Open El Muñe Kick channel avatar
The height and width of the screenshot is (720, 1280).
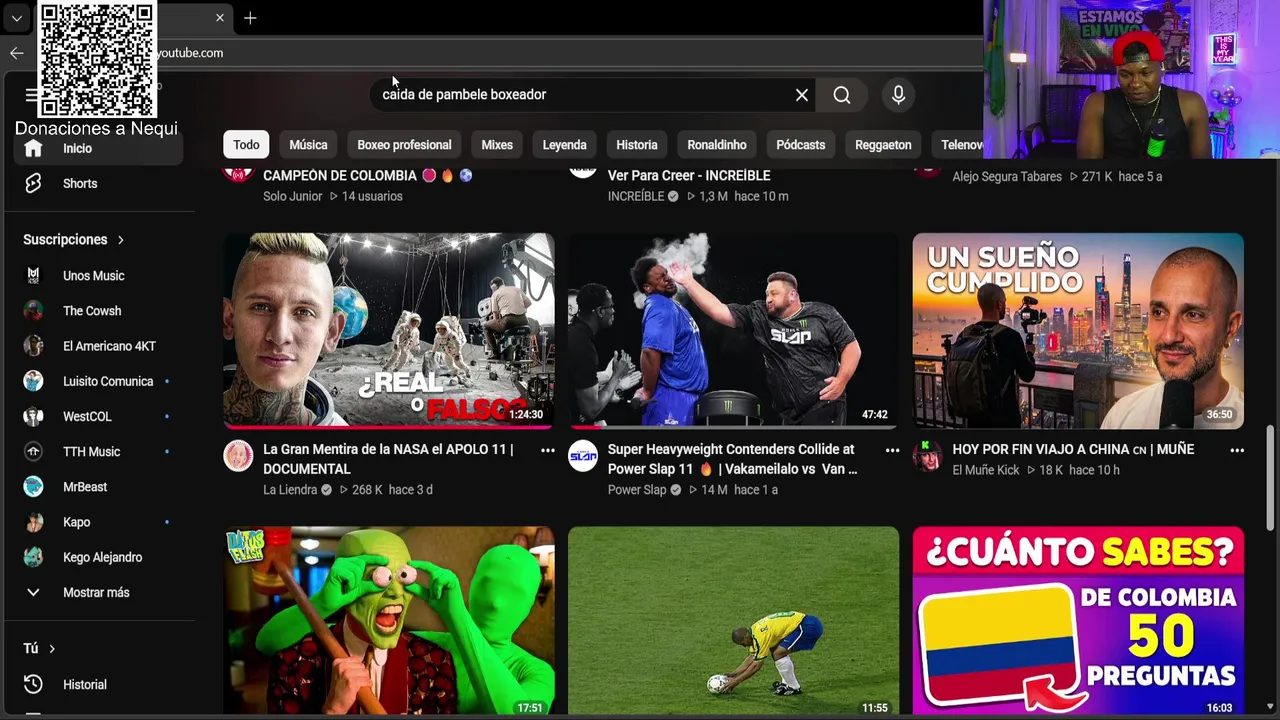[927, 456]
